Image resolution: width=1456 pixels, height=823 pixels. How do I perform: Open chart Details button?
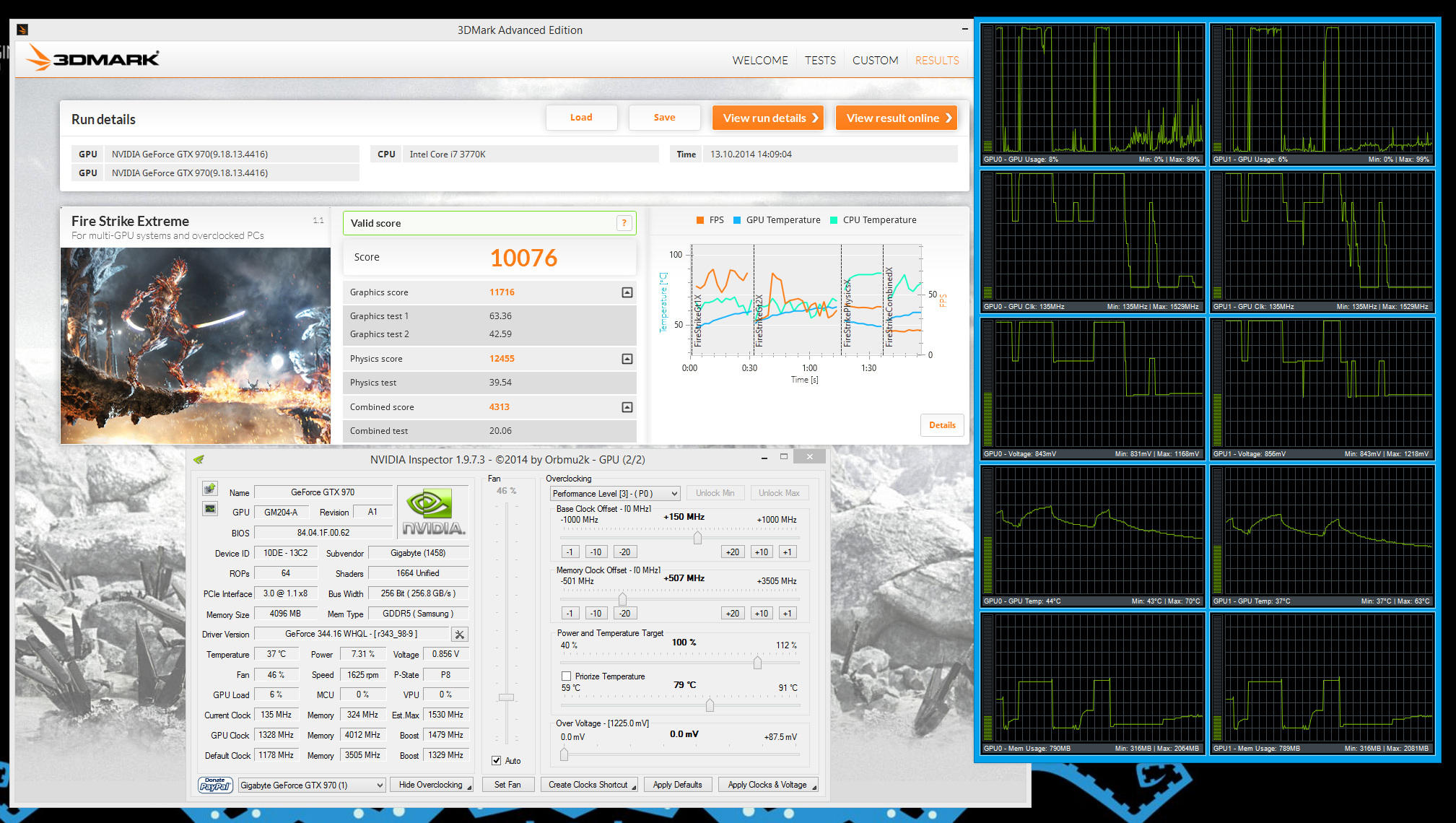click(942, 425)
